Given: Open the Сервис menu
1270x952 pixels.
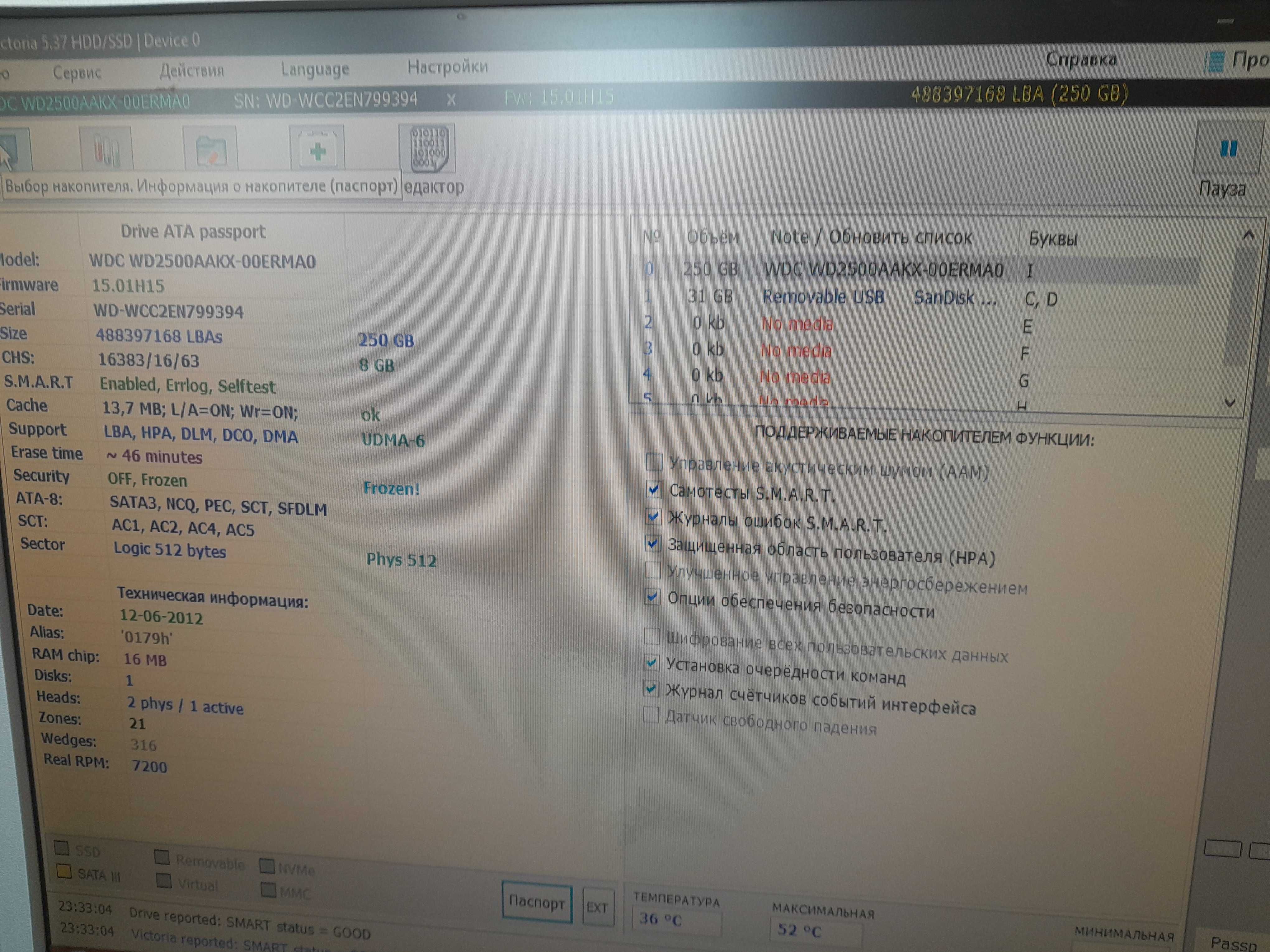Looking at the screenshot, I should (77, 73).
